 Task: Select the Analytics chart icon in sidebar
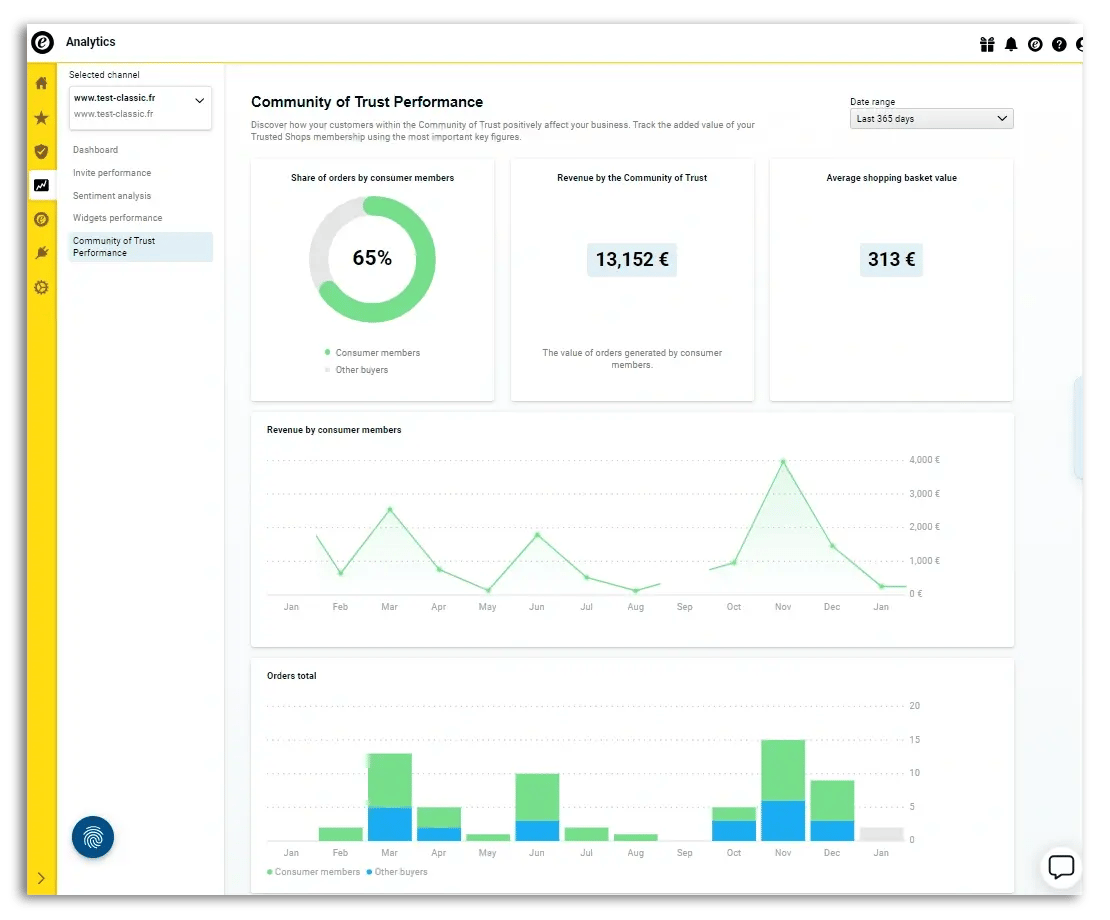(x=41, y=185)
